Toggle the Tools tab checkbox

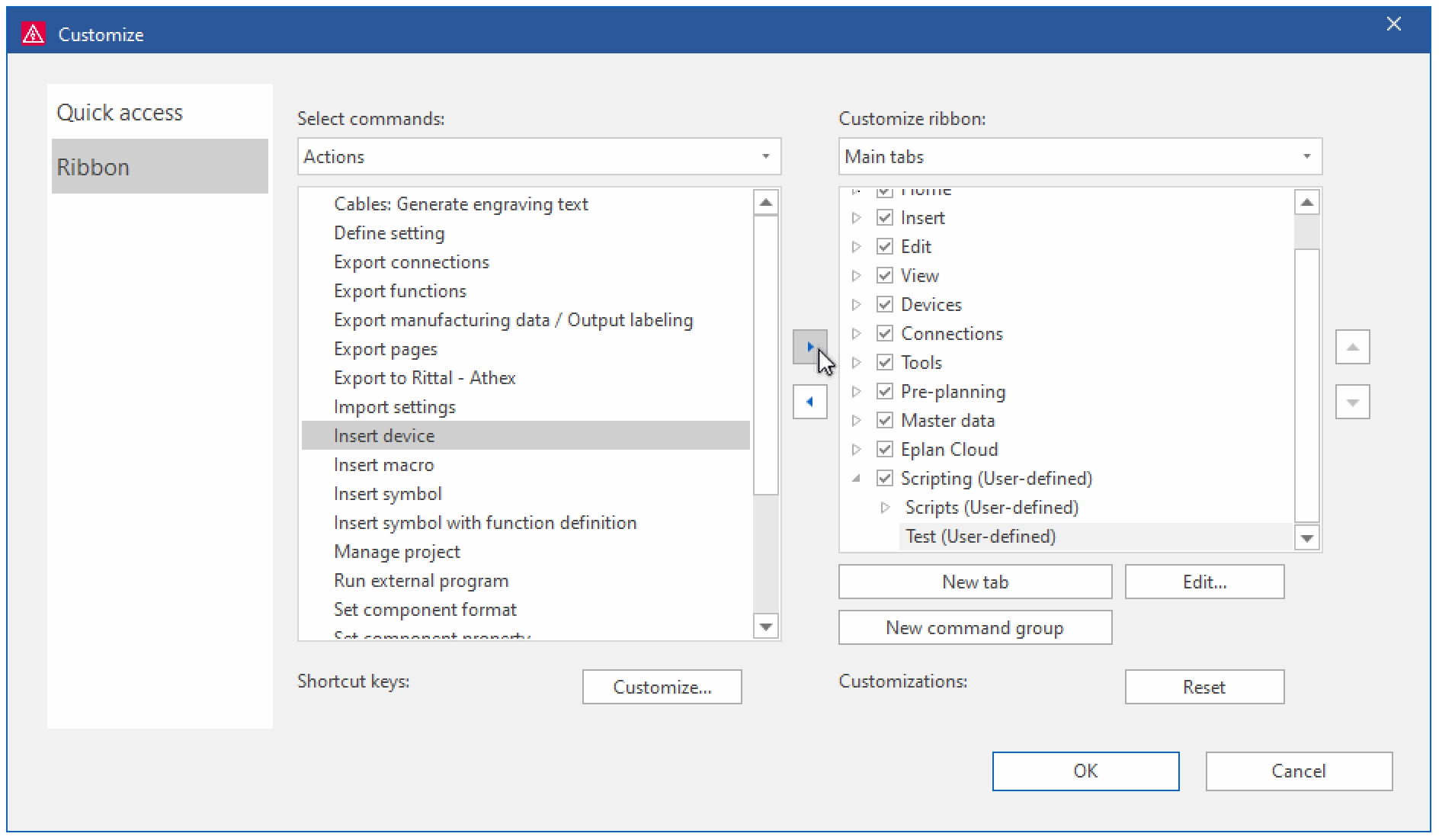(884, 362)
